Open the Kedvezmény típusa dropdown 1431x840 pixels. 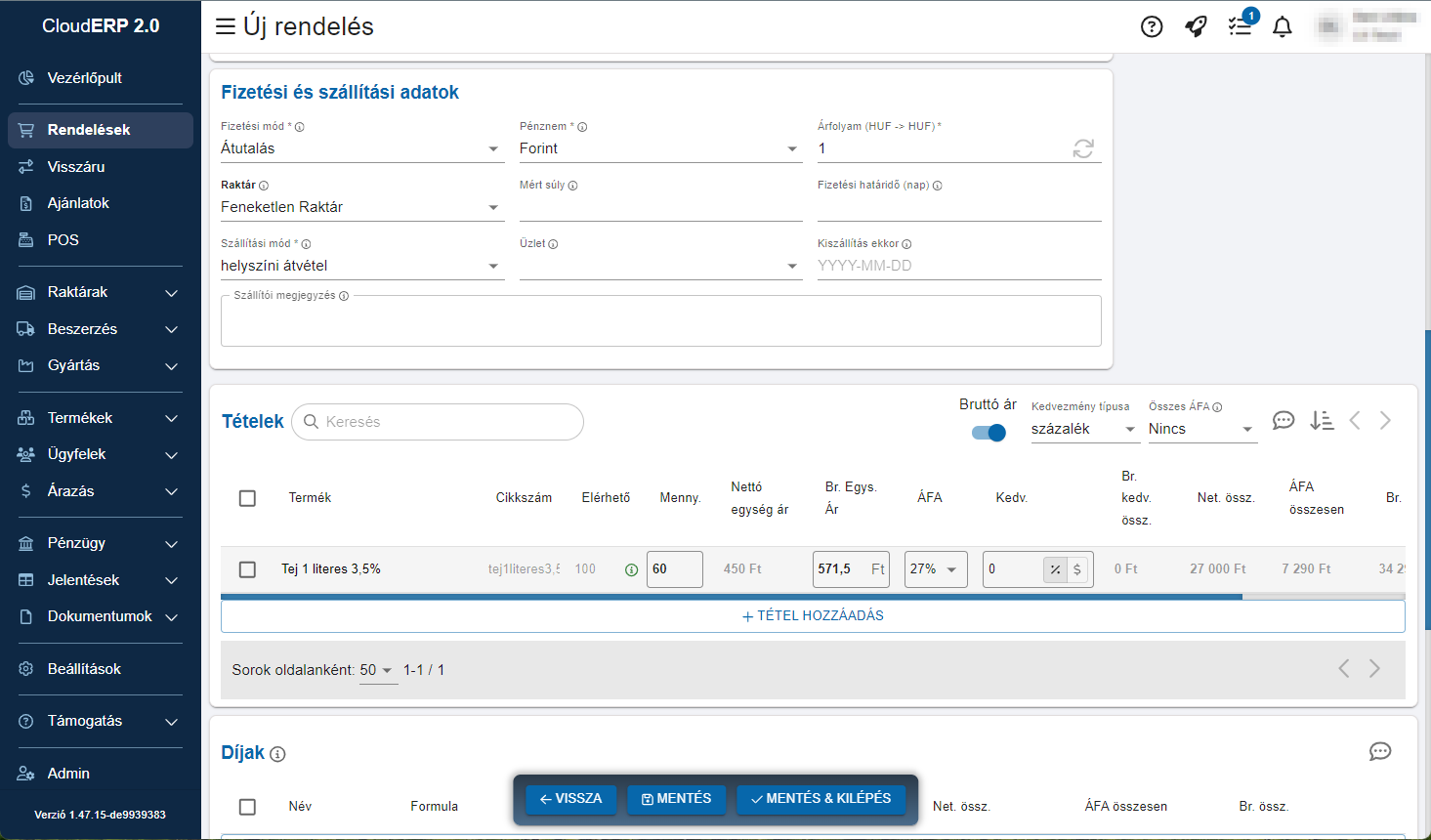(x=1084, y=429)
